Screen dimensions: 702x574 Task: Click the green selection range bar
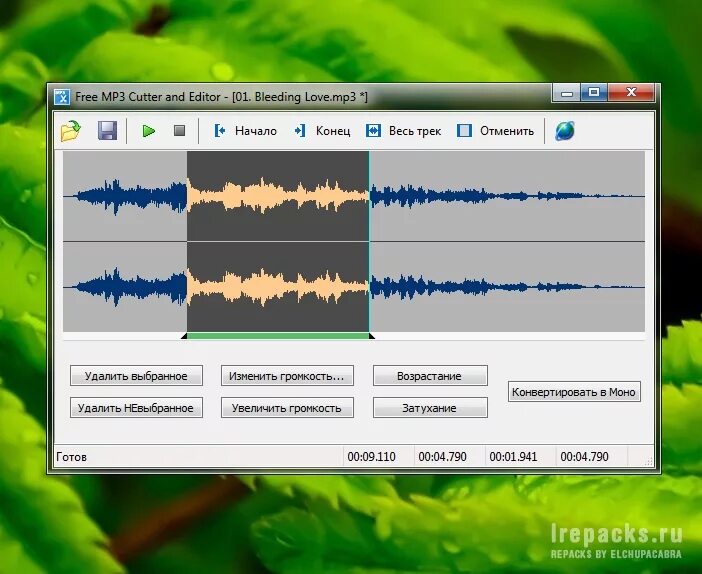pyautogui.click(x=278, y=336)
